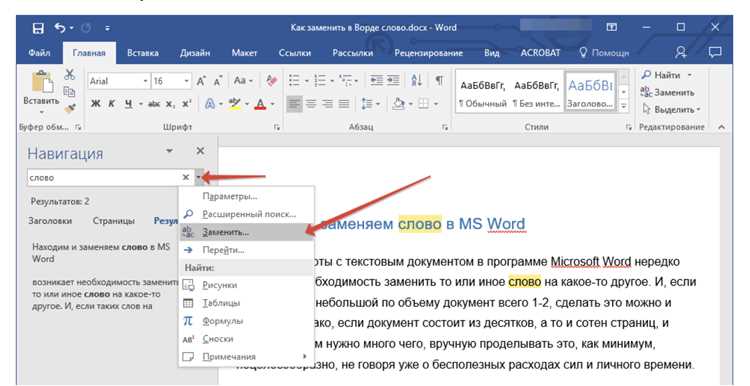
Task: Open the Вставка ribbon tab
Action: pyautogui.click(x=143, y=53)
